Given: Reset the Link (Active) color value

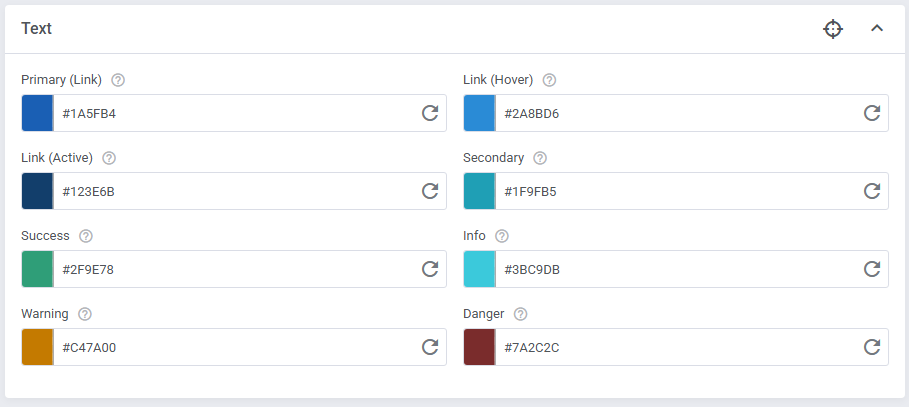Looking at the screenshot, I should coord(430,191).
